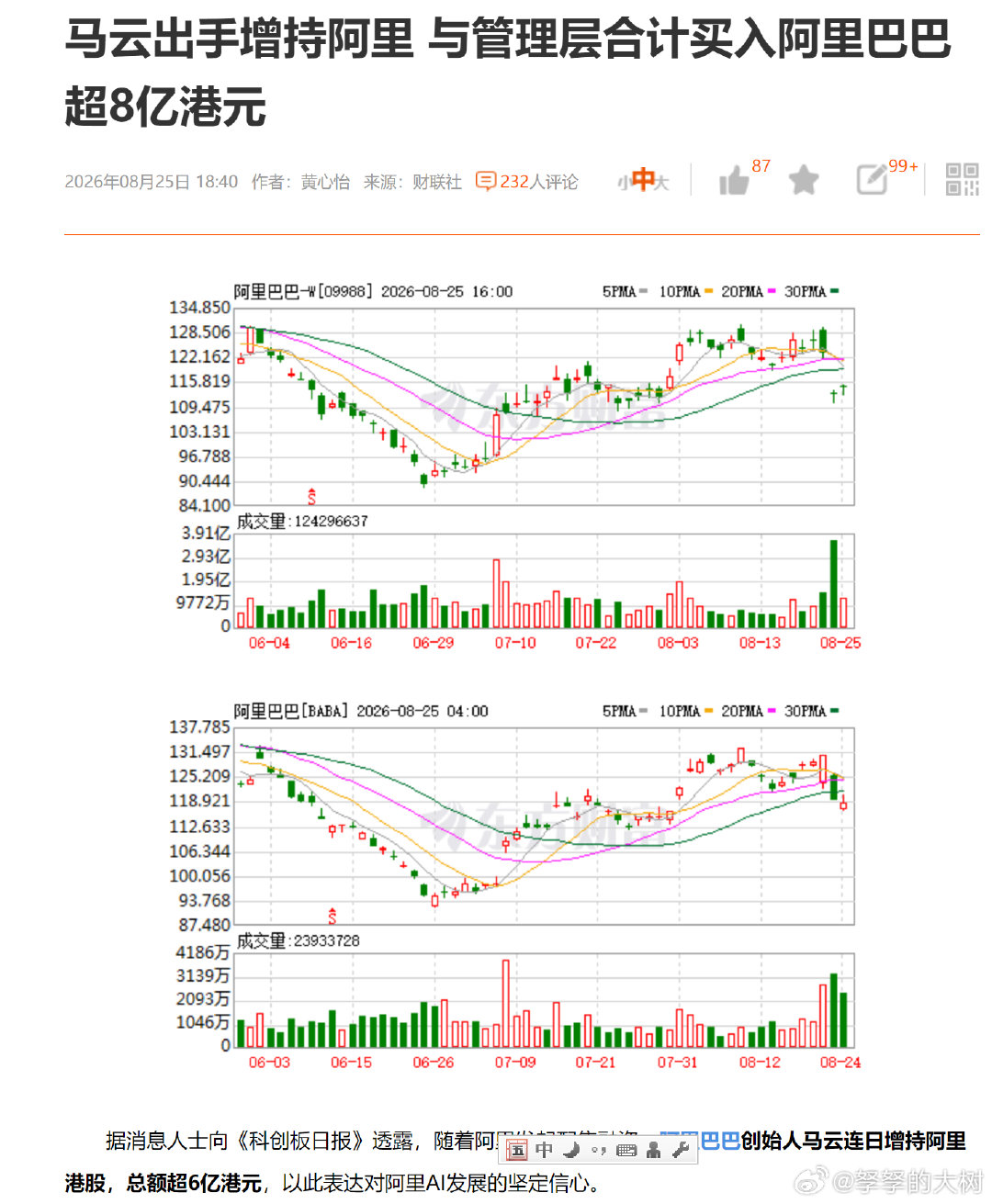This screenshot has height=1204, width=992.
Task: Open the IME soft keyboard icon
Action: click(x=626, y=1151)
